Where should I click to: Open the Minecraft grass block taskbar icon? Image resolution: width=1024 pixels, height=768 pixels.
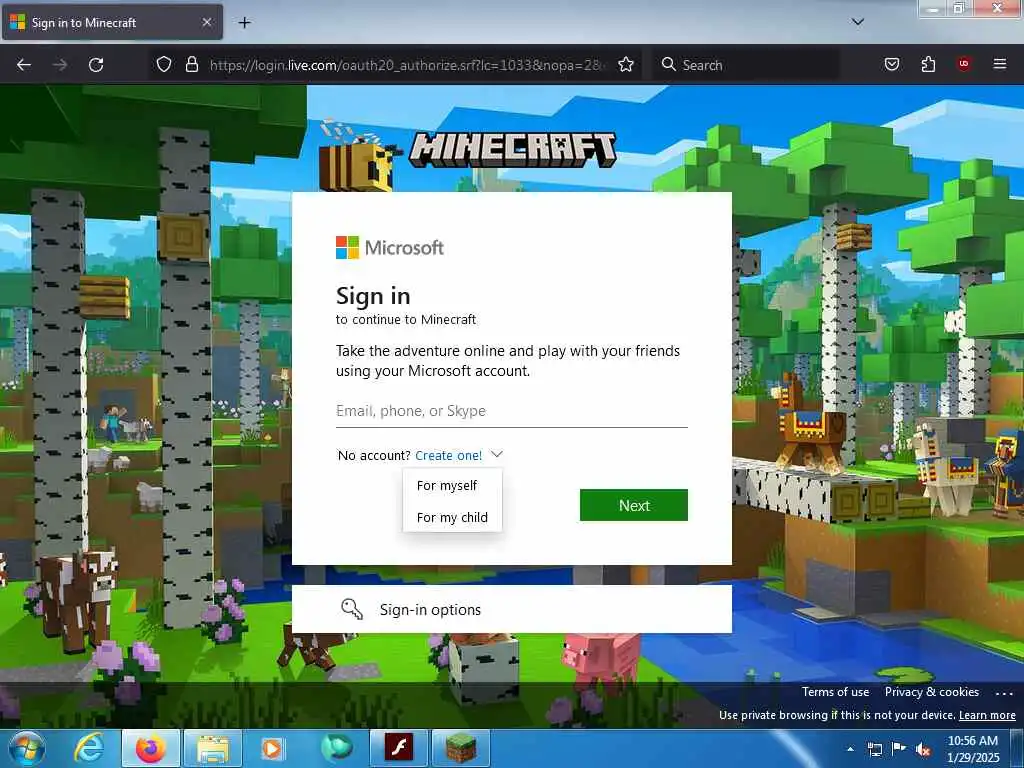coord(461,748)
